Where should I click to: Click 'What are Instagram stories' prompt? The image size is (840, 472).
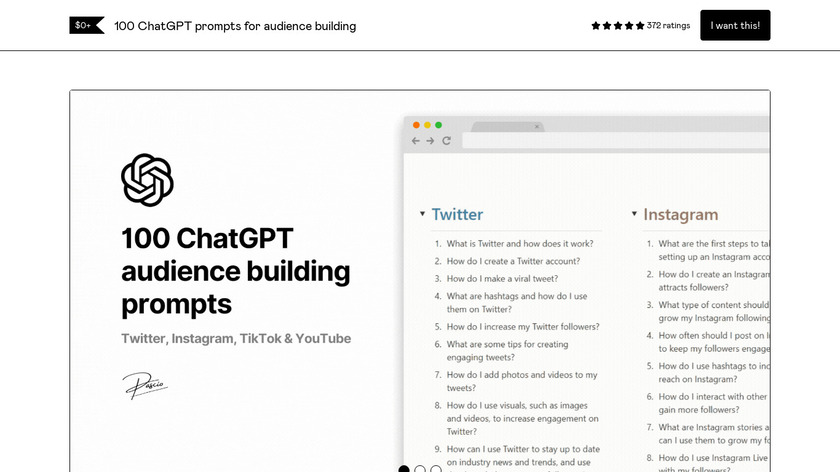pyautogui.click(x=714, y=433)
